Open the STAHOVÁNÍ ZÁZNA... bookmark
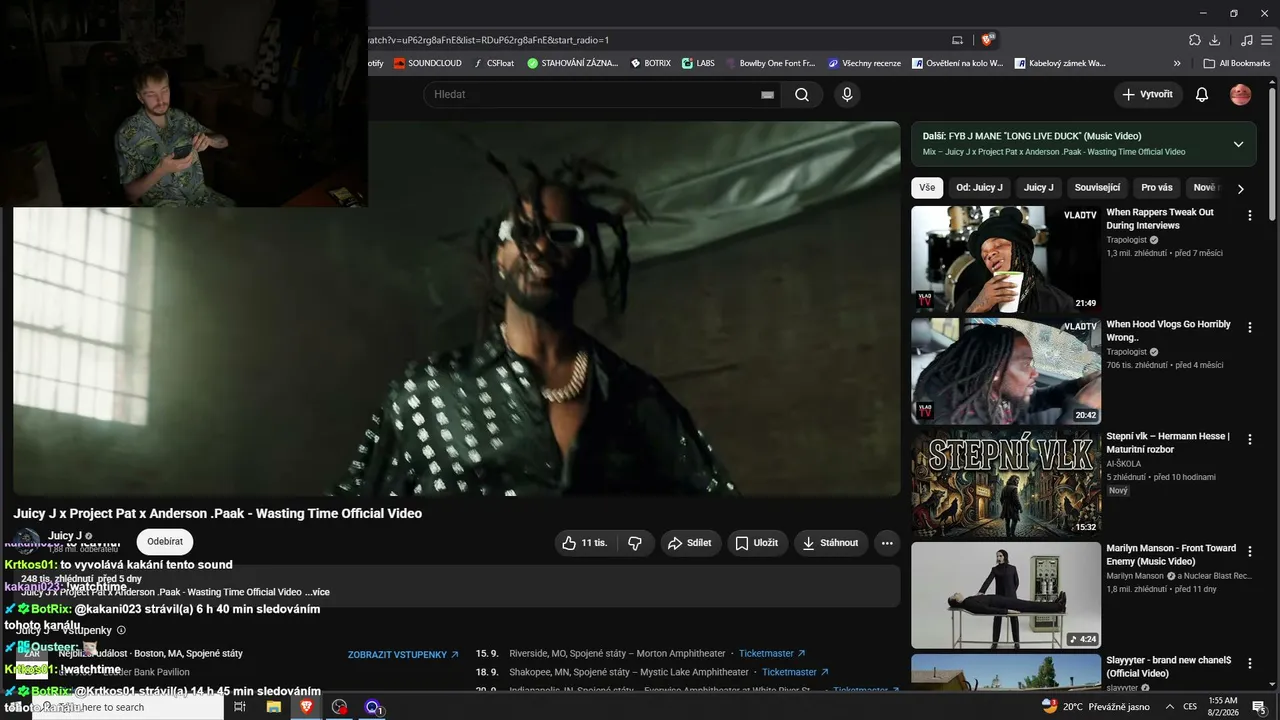 point(572,63)
